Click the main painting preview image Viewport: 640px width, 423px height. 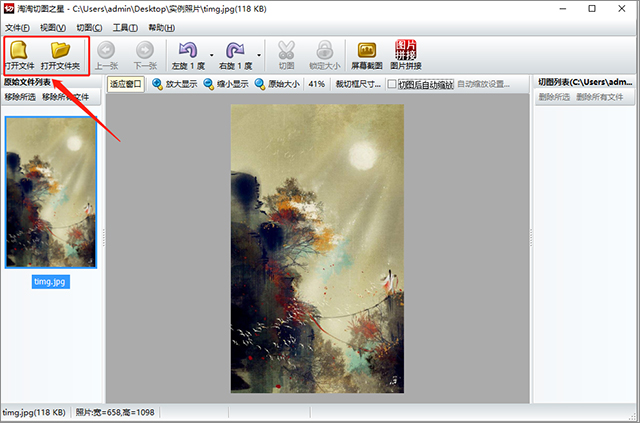(317, 249)
